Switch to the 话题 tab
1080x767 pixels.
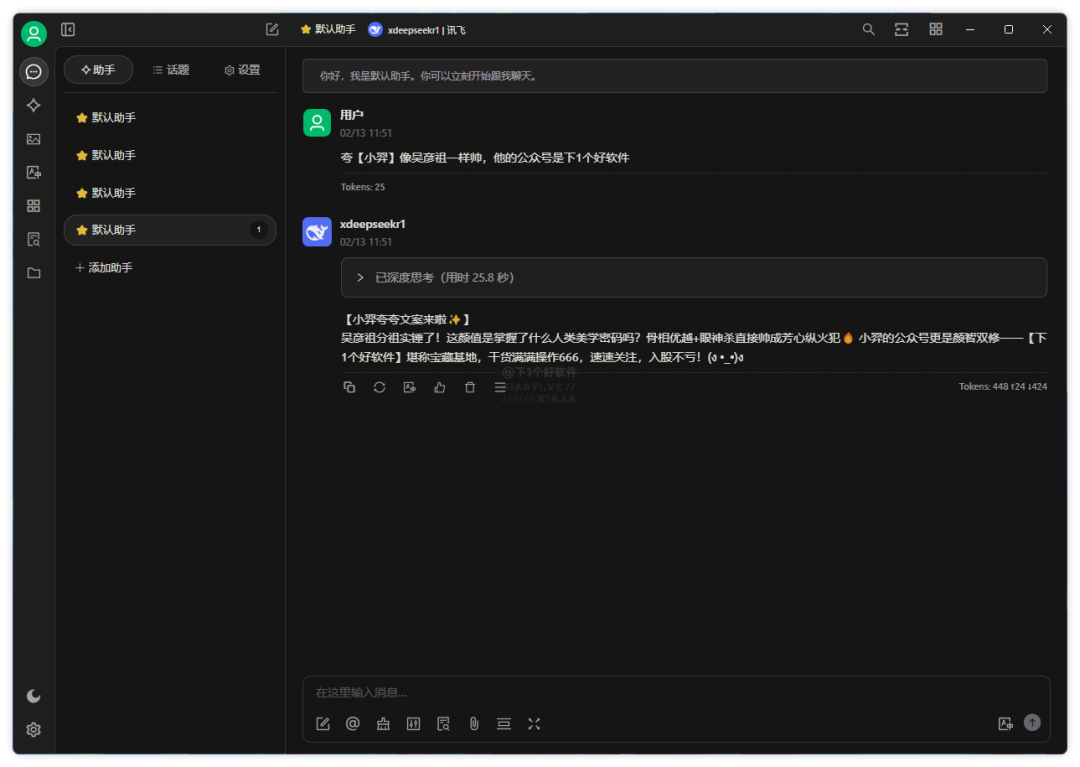(171, 70)
